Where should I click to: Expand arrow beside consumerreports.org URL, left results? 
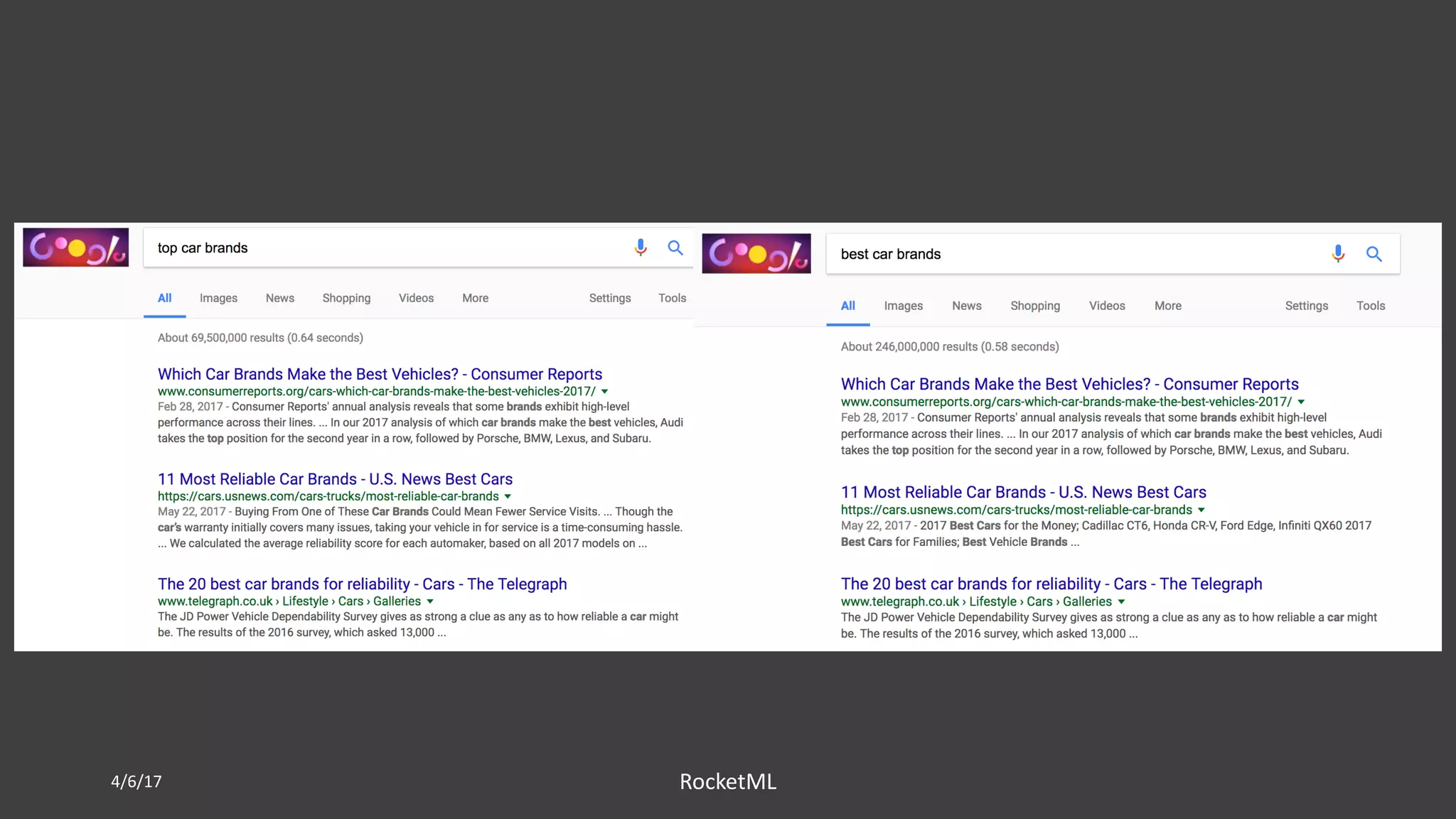(x=605, y=392)
